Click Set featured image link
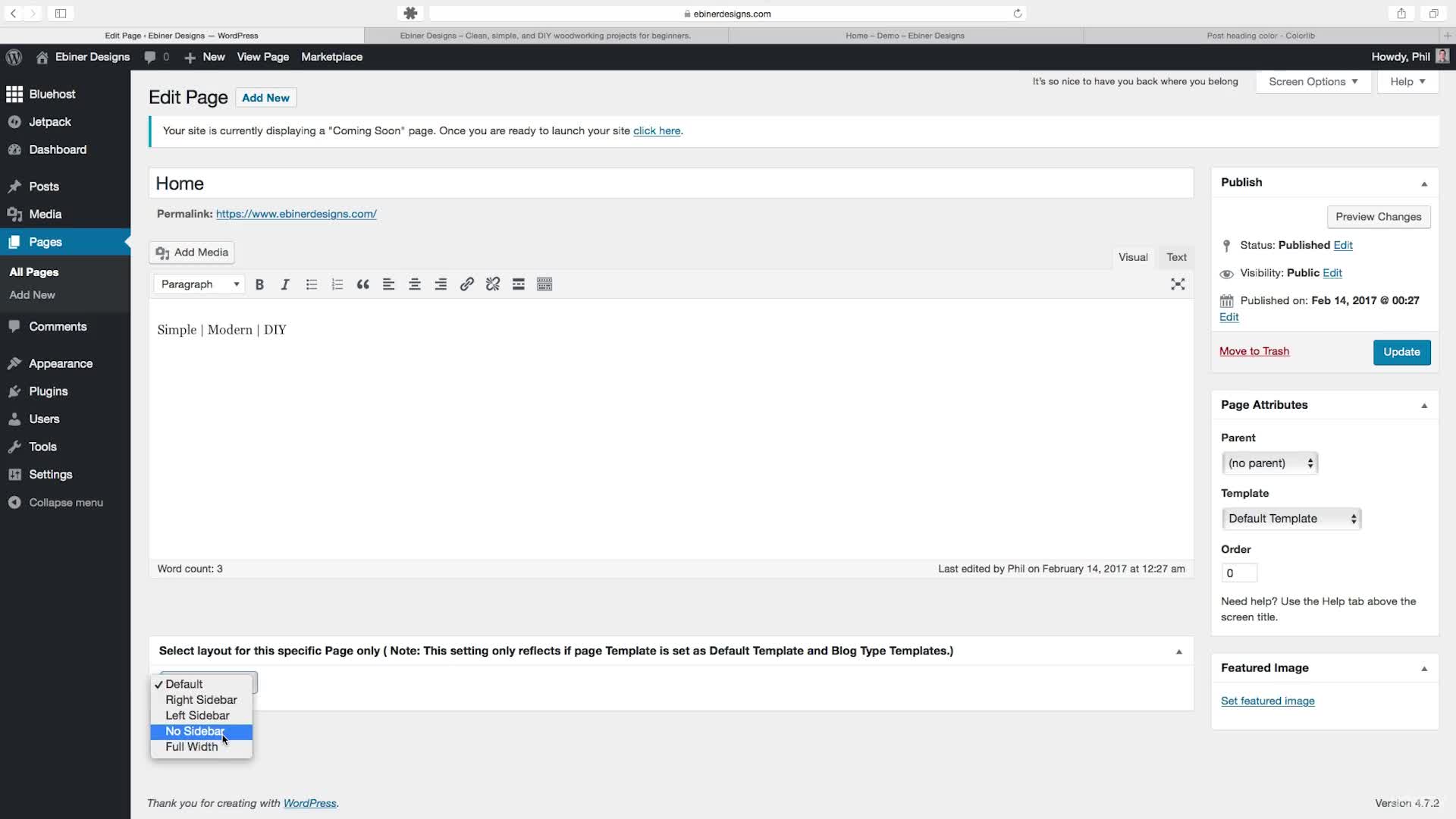The height and width of the screenshot is (819, 1456). (1268, 701)
